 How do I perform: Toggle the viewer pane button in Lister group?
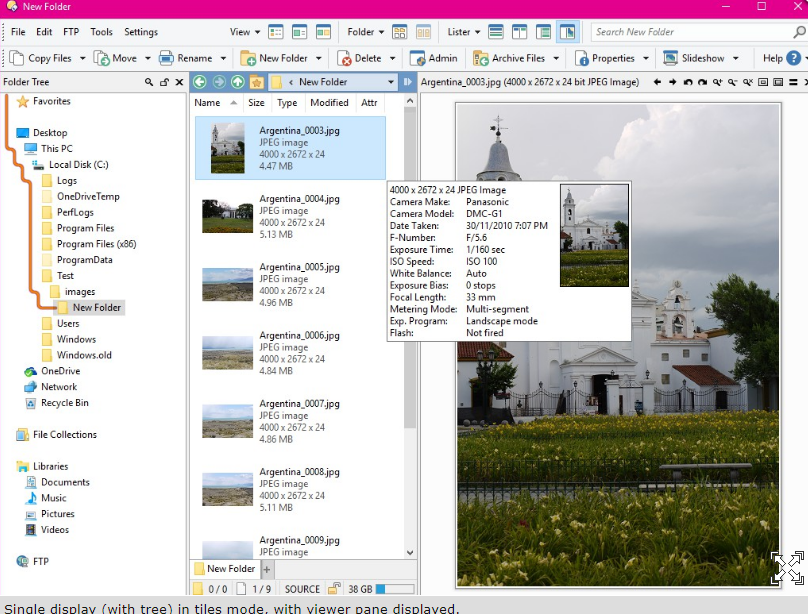coord(567,32)
